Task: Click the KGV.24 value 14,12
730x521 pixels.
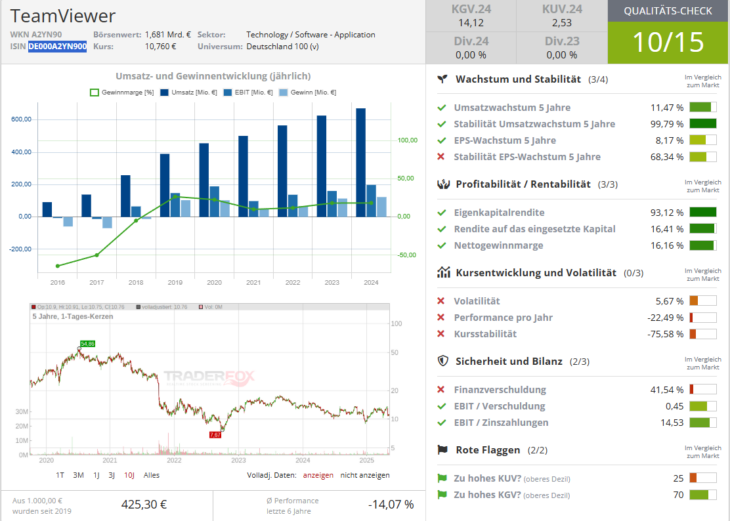Action: click(x=471, y=22)
